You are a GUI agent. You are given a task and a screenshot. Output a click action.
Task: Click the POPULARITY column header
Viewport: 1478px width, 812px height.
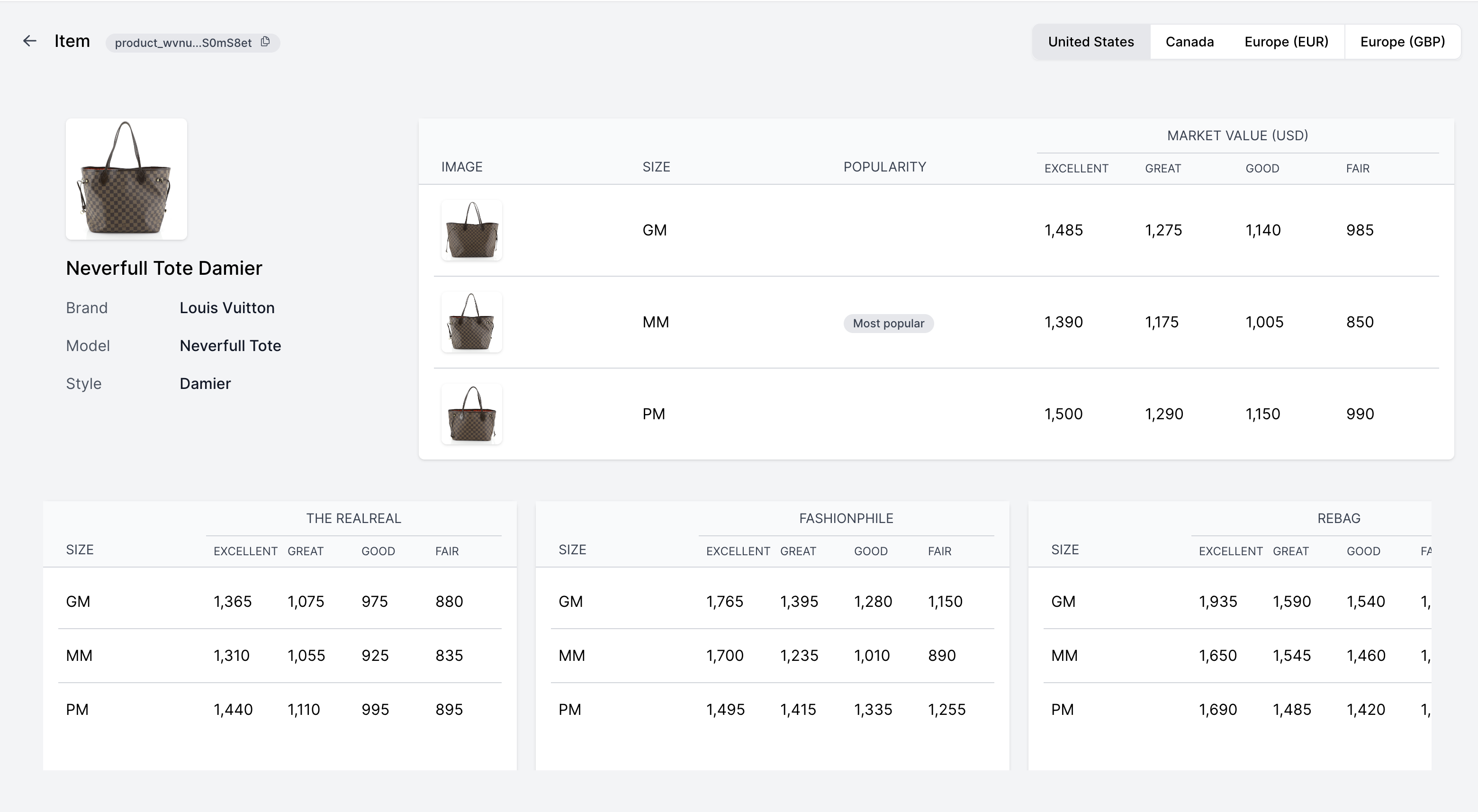coord(884,167)
